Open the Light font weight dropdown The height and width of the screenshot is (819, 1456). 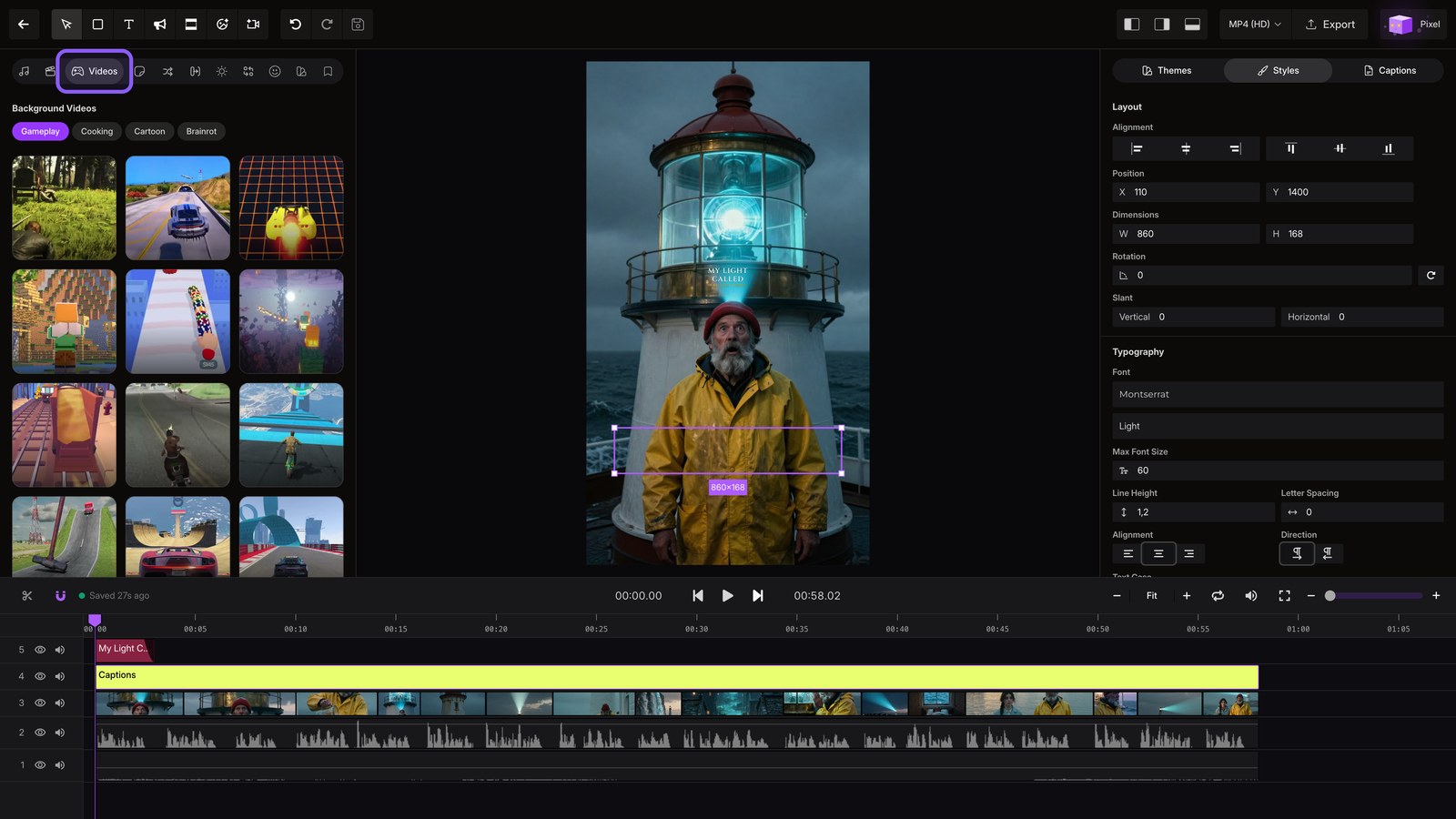(1278, 426)
